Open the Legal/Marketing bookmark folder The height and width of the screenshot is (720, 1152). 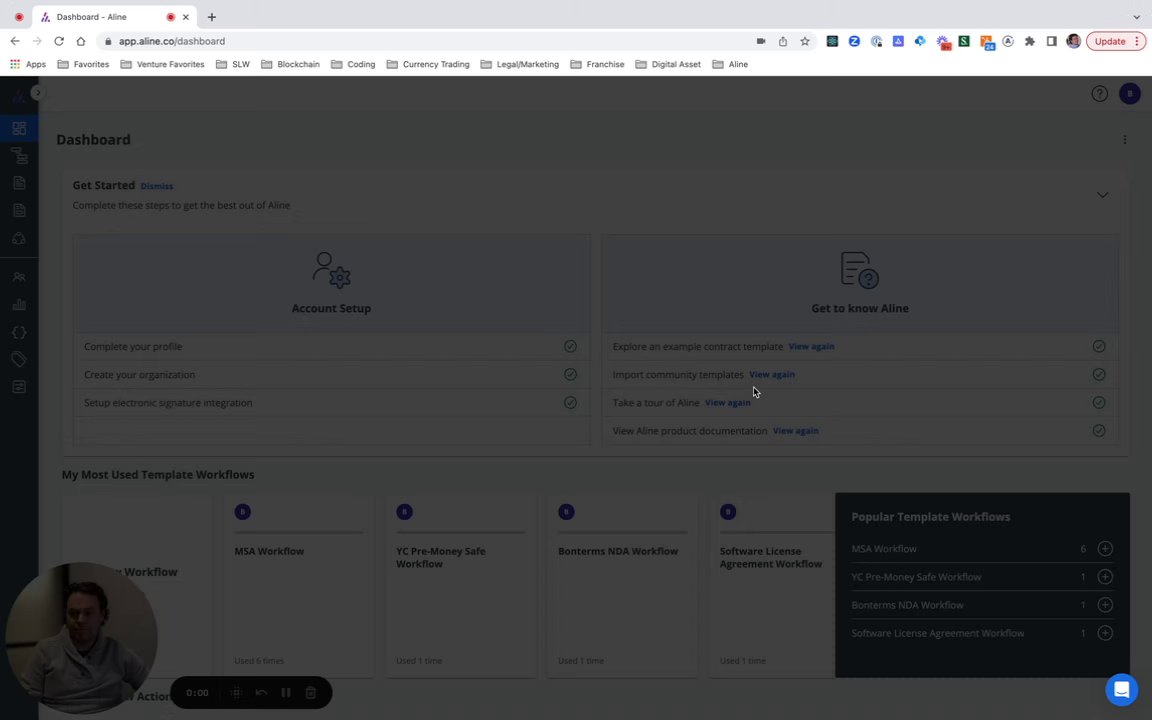[519, 65]
